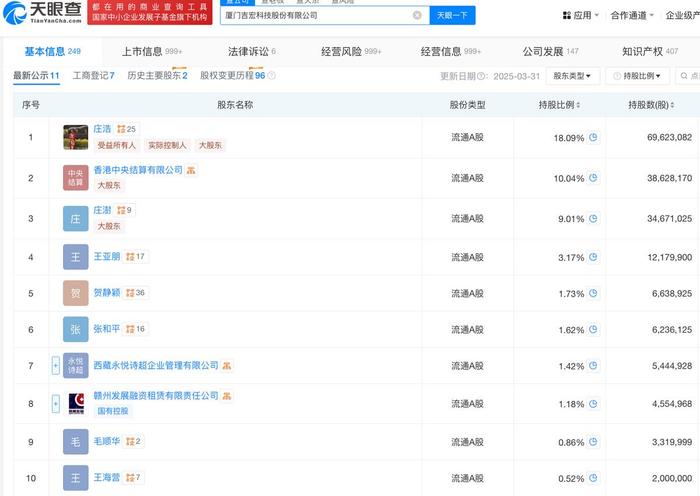Click the 香港中央结算 company logo thumbnail

[x=75, y=178]
